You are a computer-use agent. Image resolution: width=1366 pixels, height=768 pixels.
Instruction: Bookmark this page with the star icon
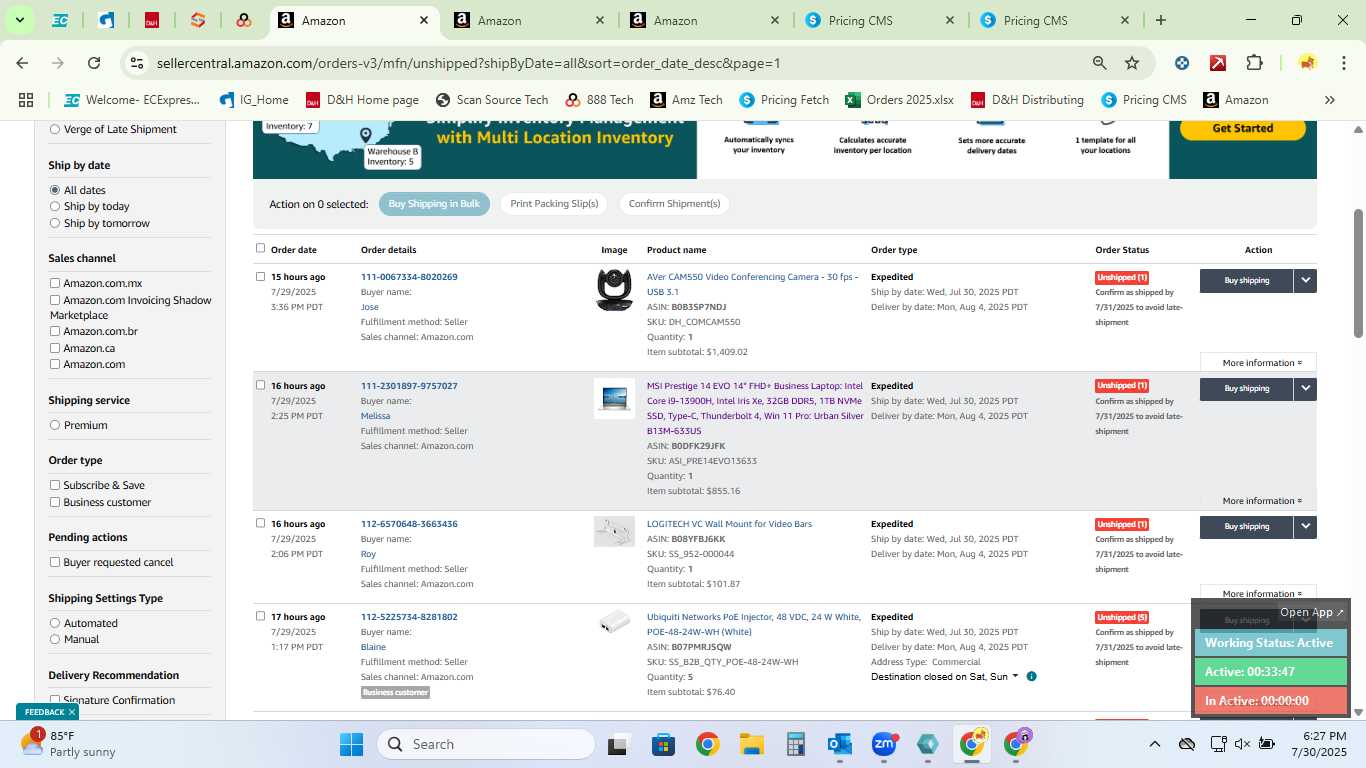click(1132, 63)
